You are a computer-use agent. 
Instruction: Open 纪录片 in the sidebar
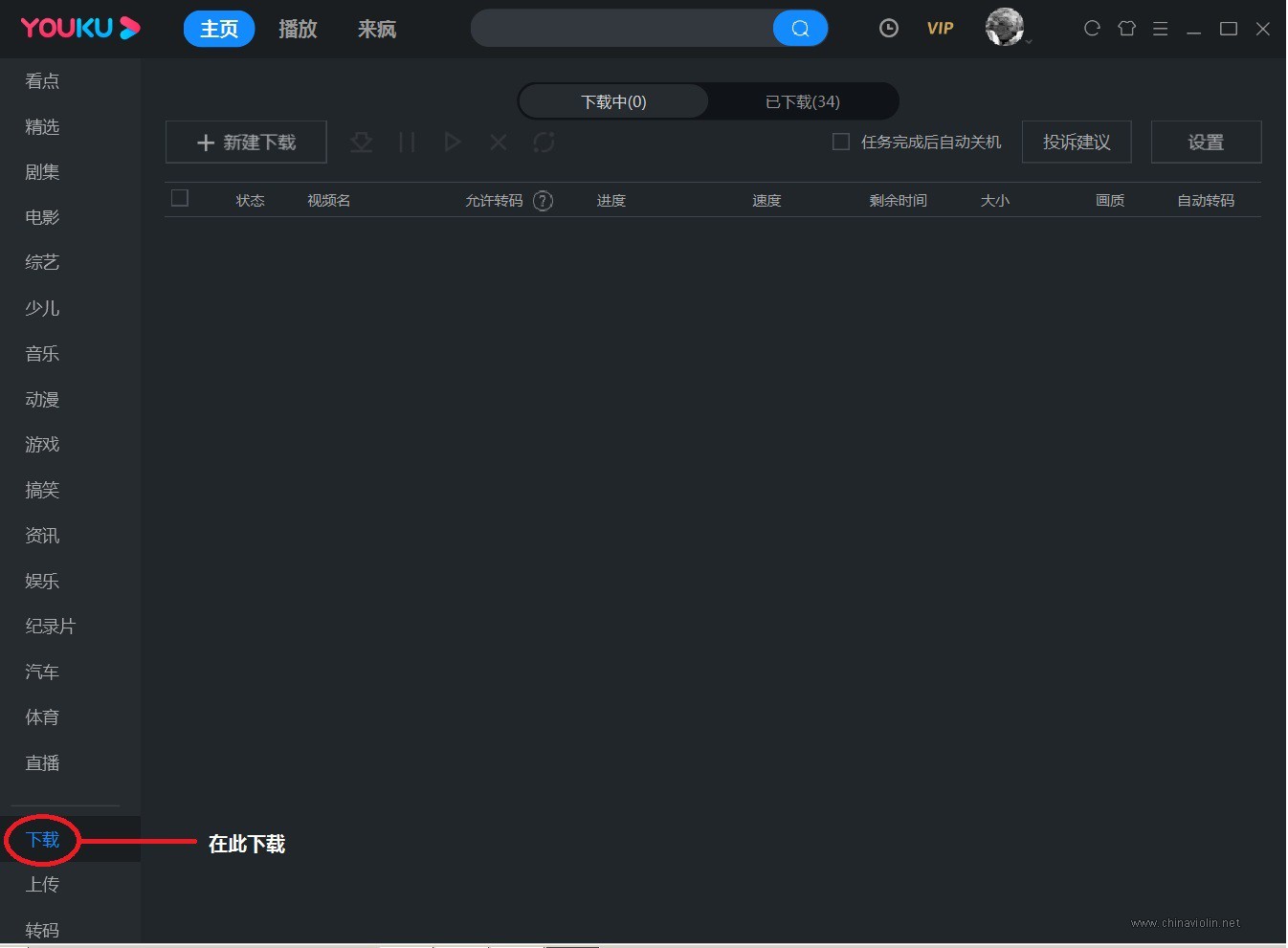click(x=51, y=627)
